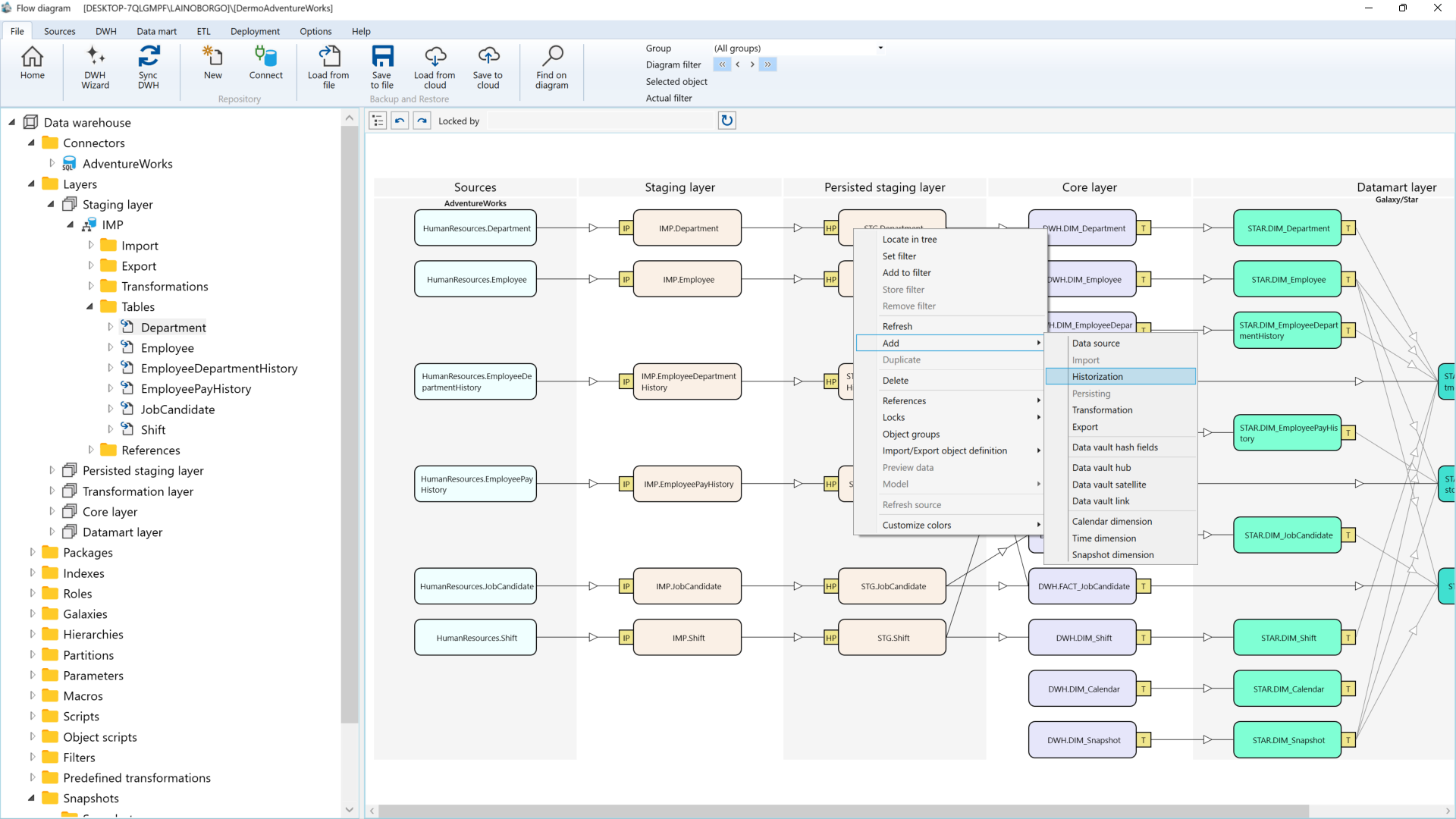Click the HumanResources.Shift source node
The height and width of the screenshot is (819, 1456).
tap(475, 638)
